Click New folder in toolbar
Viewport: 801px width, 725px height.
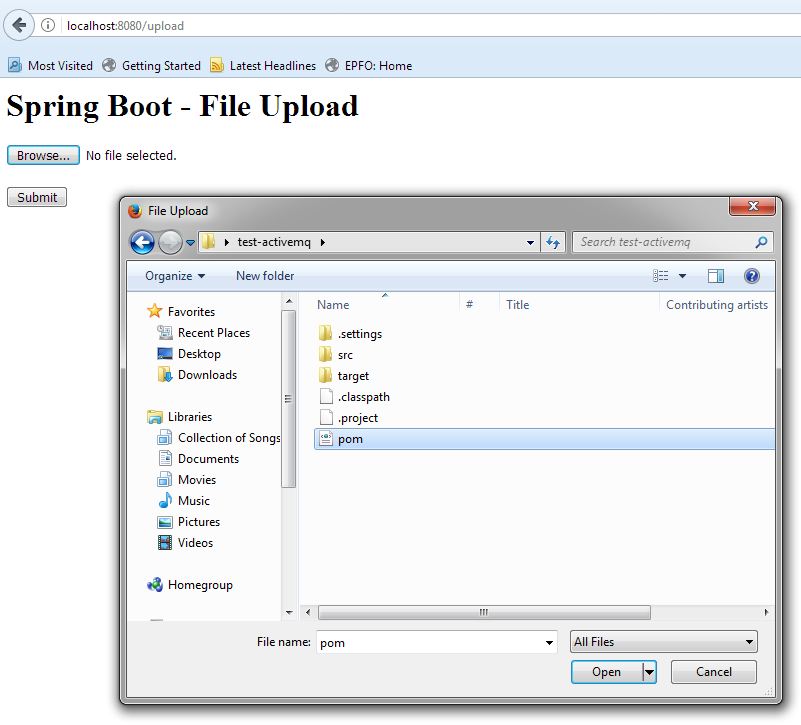(265, 276)
